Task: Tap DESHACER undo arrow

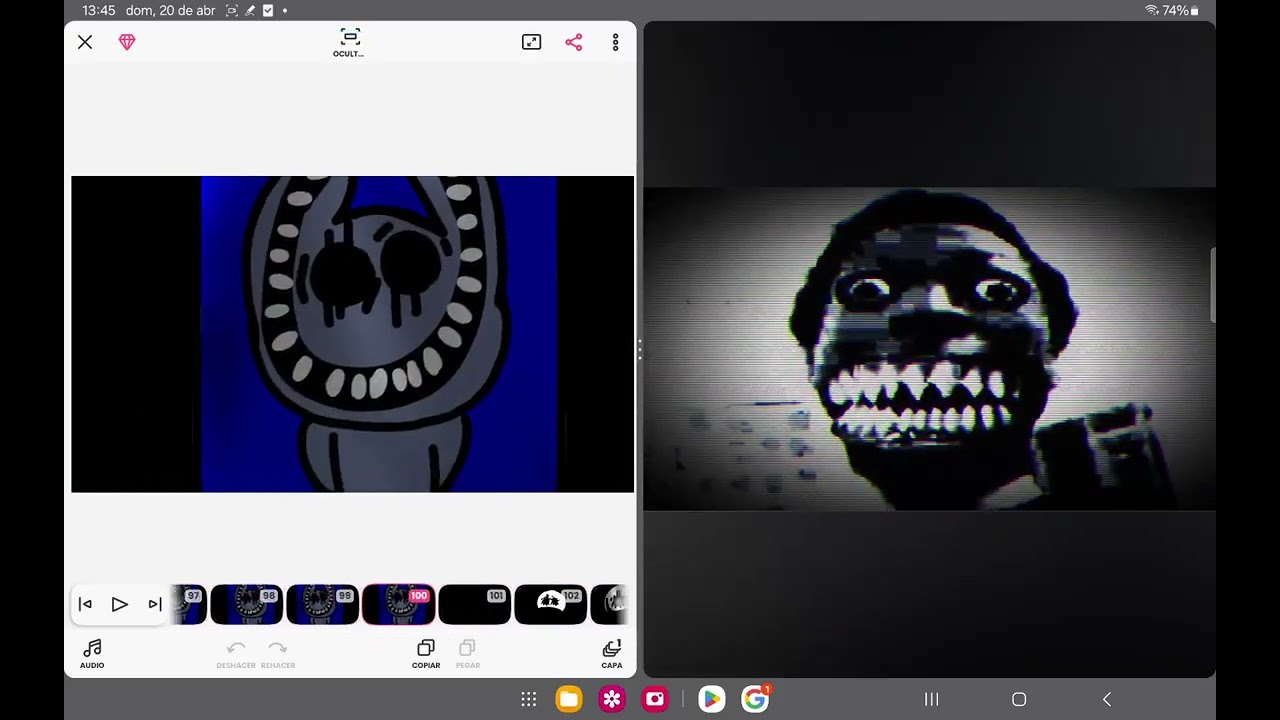Action: tap(236, 655)
